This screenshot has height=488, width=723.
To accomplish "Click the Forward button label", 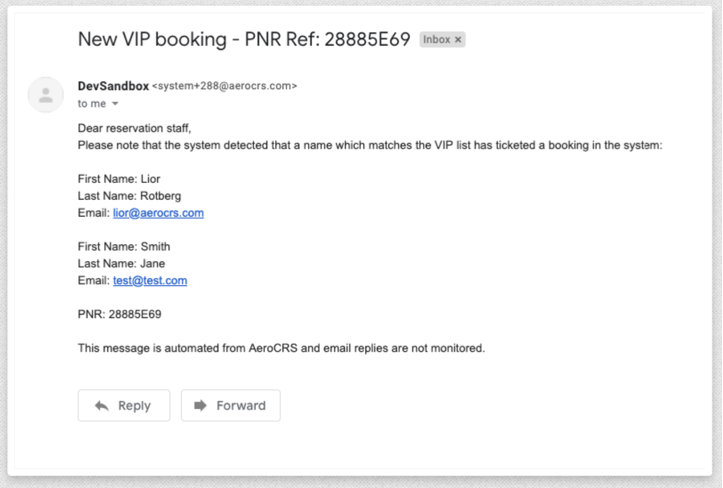I will pyautogui.click(x=241, y=405).
